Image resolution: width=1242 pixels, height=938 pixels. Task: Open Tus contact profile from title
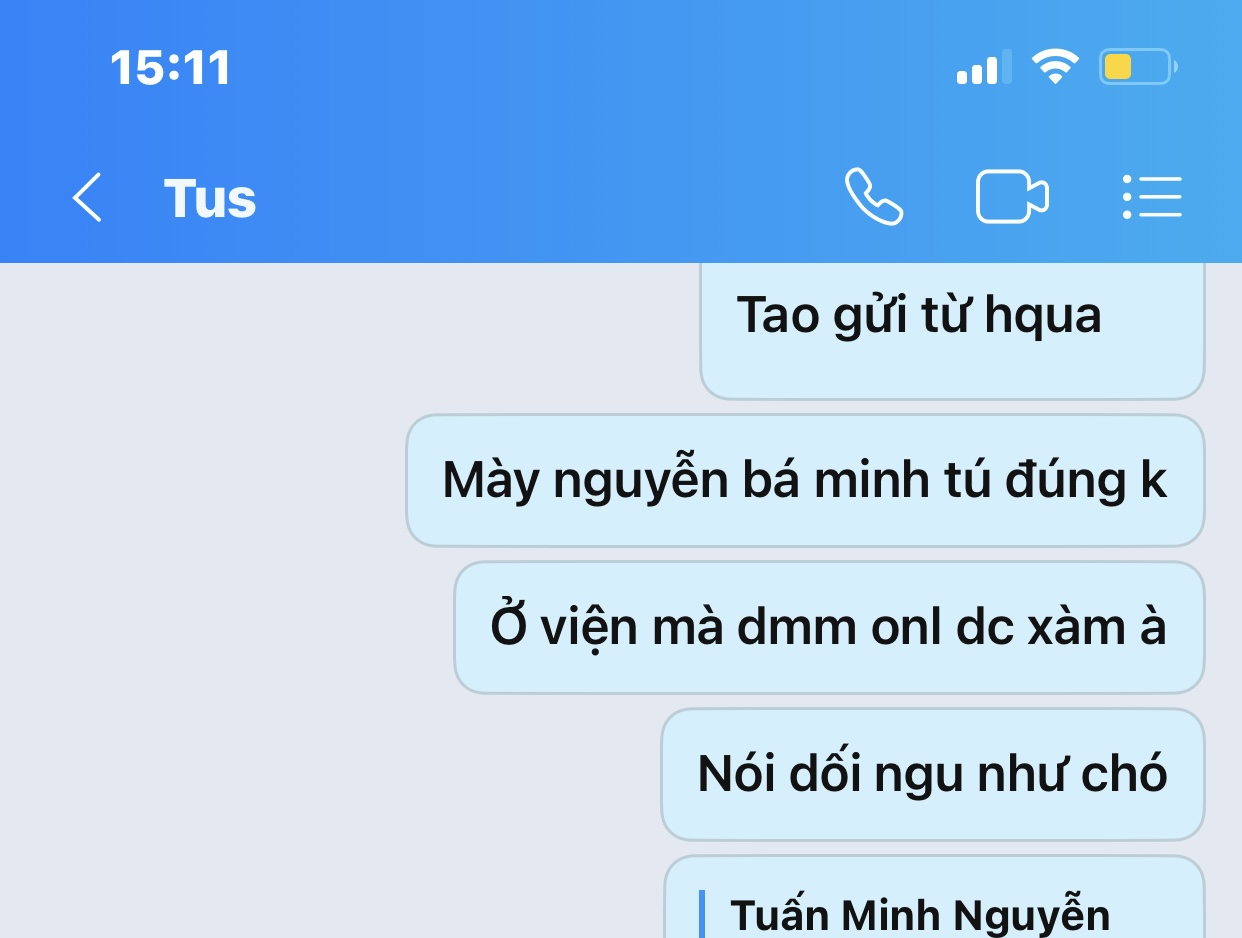pyautogui.click(x=210, y=198)
